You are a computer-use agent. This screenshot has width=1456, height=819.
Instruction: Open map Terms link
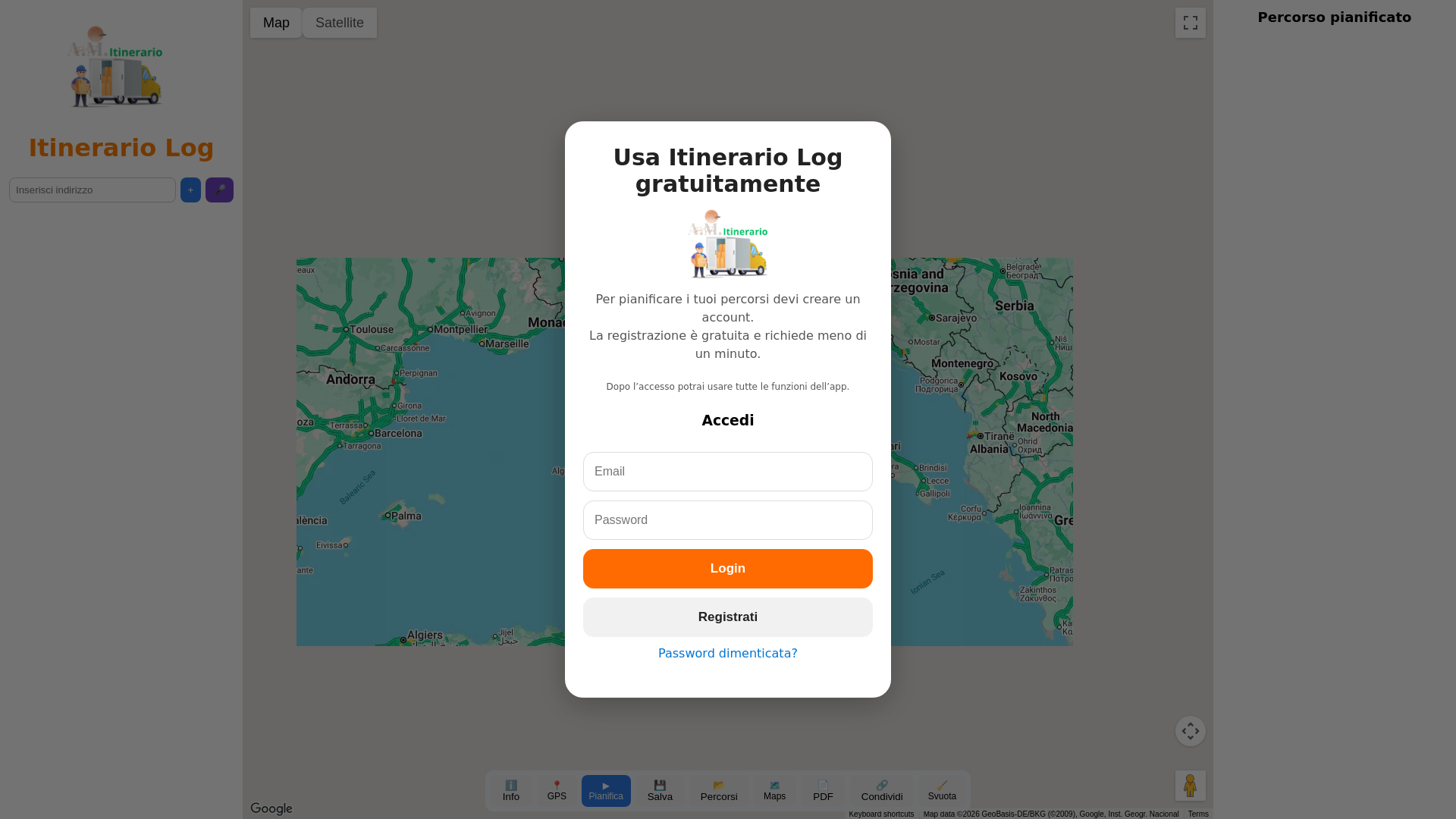(x=1198, y=814)
